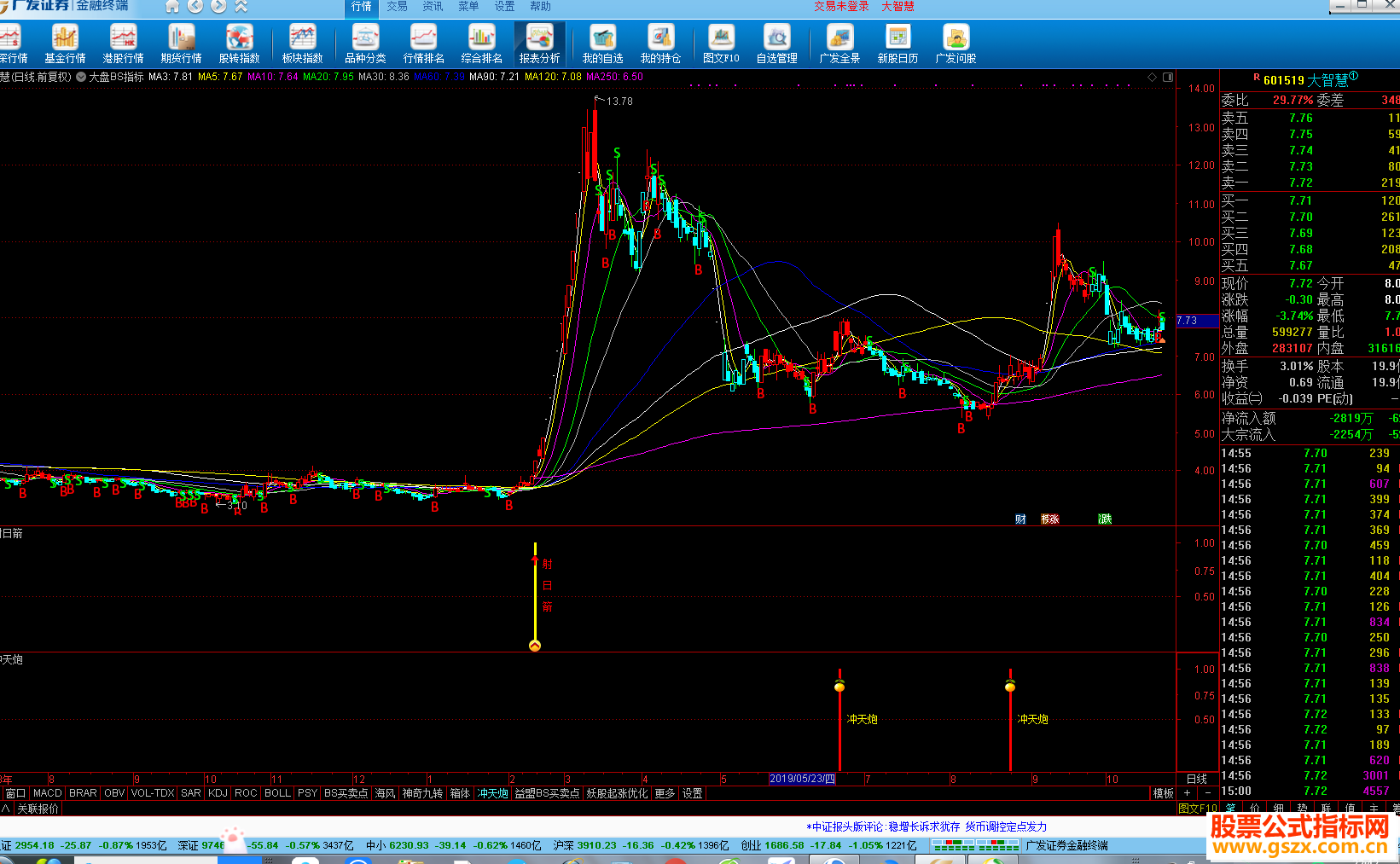Open the 资讯 menu
The height and width of the screenshot is (864, 1400).
click(x=433, y=6)
